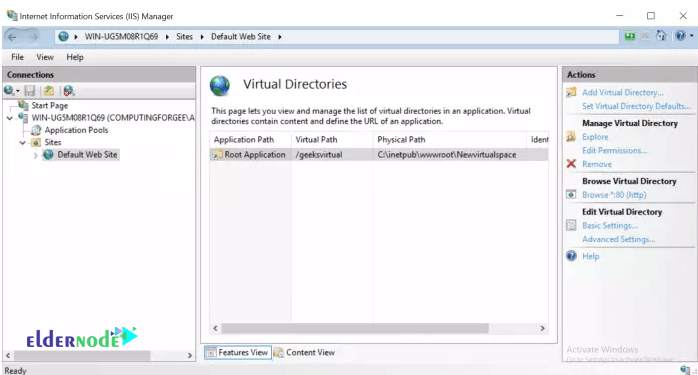Open the help icon in the top-right toolbar
This screenshot has width=698, height=375.
pos(680,36)
